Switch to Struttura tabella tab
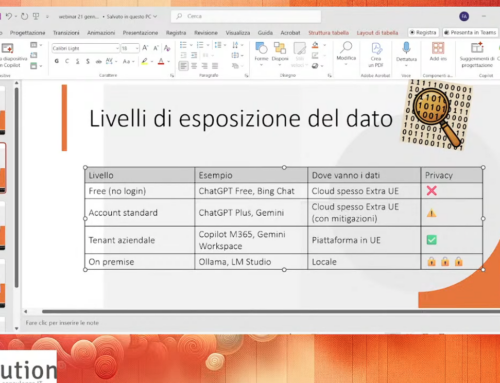 coord(328,33)
